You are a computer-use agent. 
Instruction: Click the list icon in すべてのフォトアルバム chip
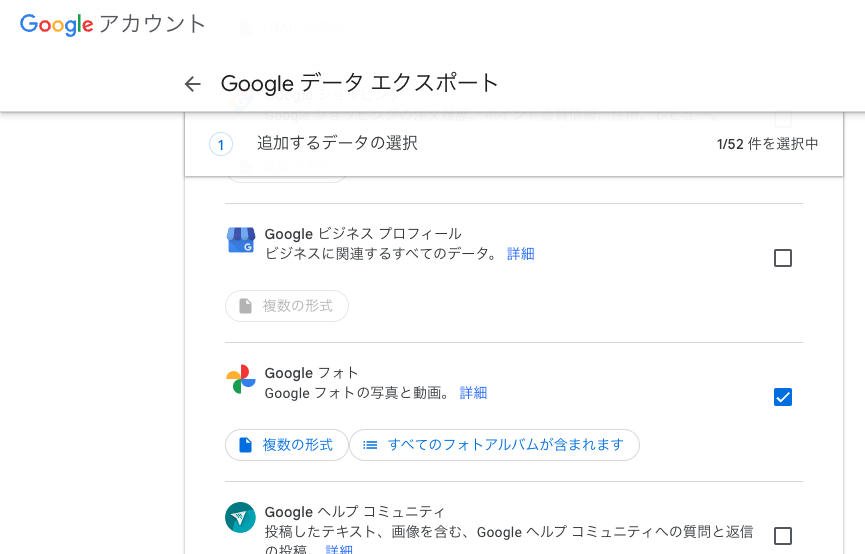click(x=370, y=445)
